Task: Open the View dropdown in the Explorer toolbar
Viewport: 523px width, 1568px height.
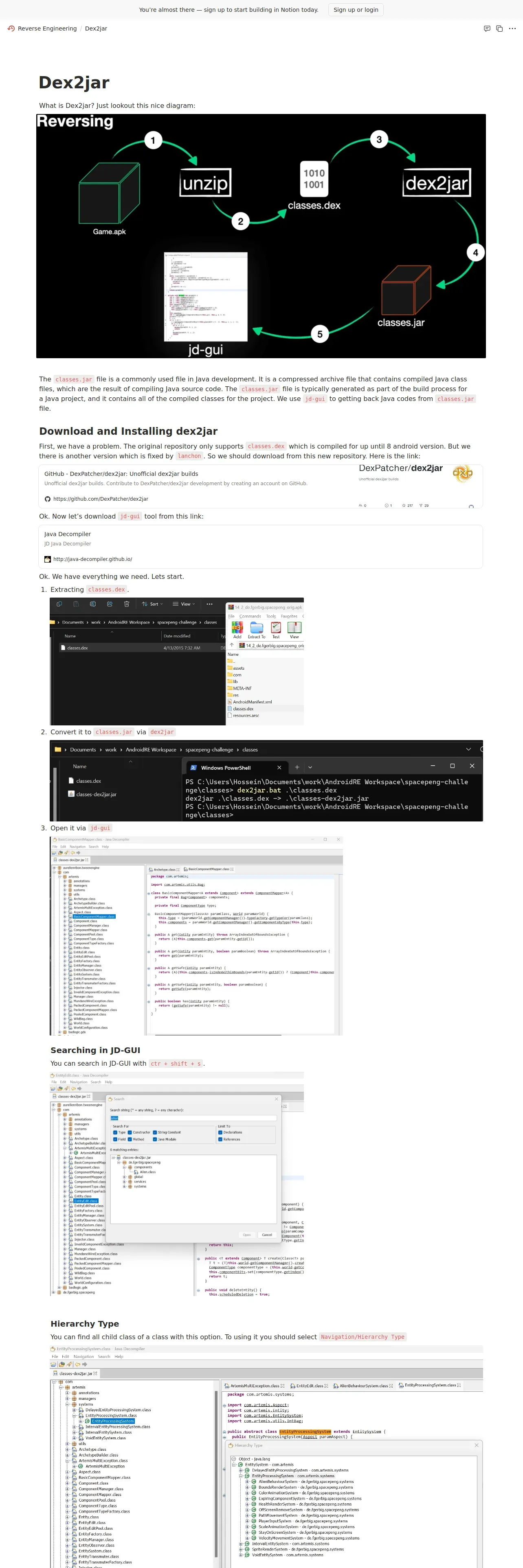Action: tap(184, 604)
